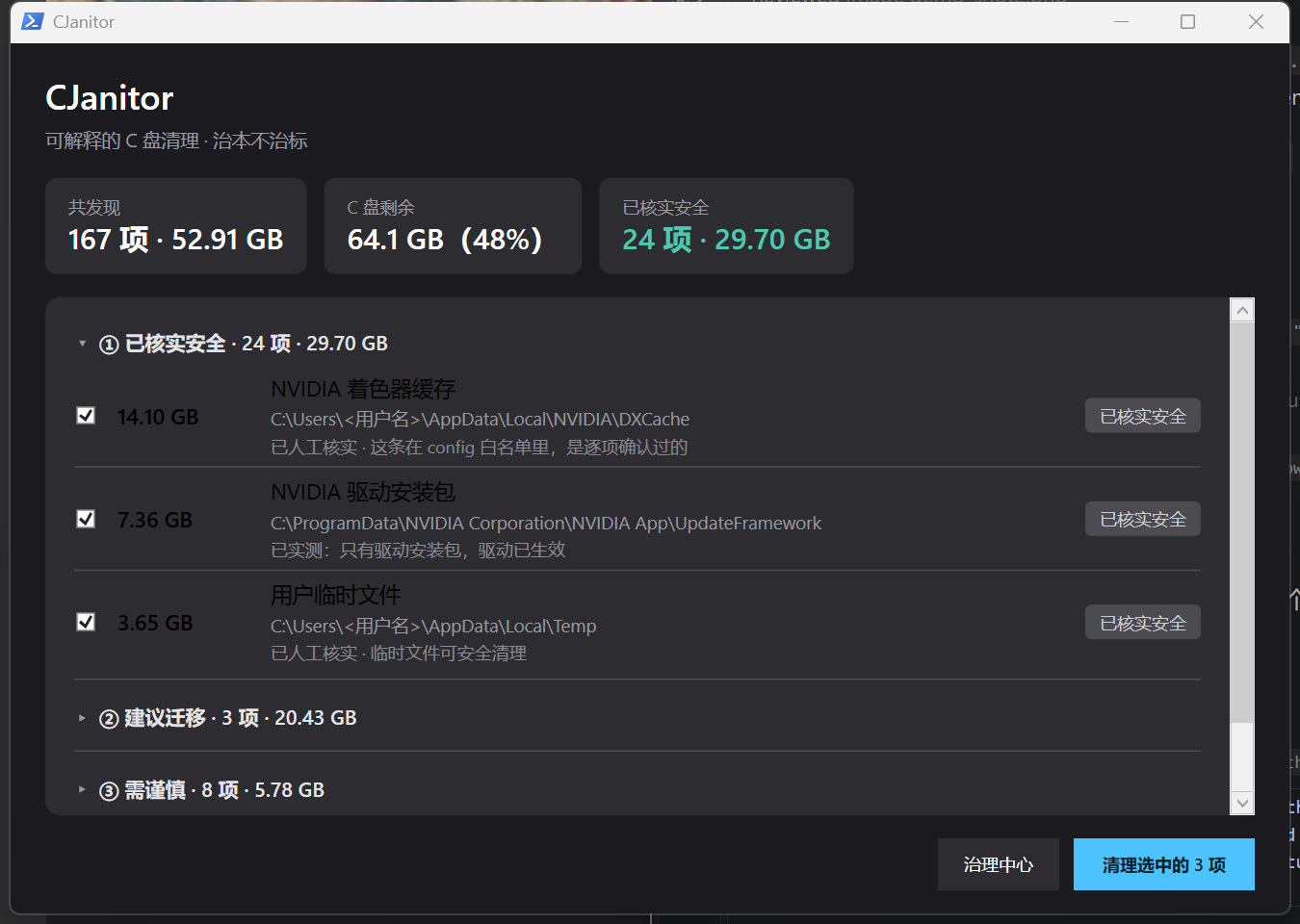Image resolution: width=1300 pixels, height=924 pixels.
Task: Click the CJanitor app icon in title bar
Action: tap(33, 21)
